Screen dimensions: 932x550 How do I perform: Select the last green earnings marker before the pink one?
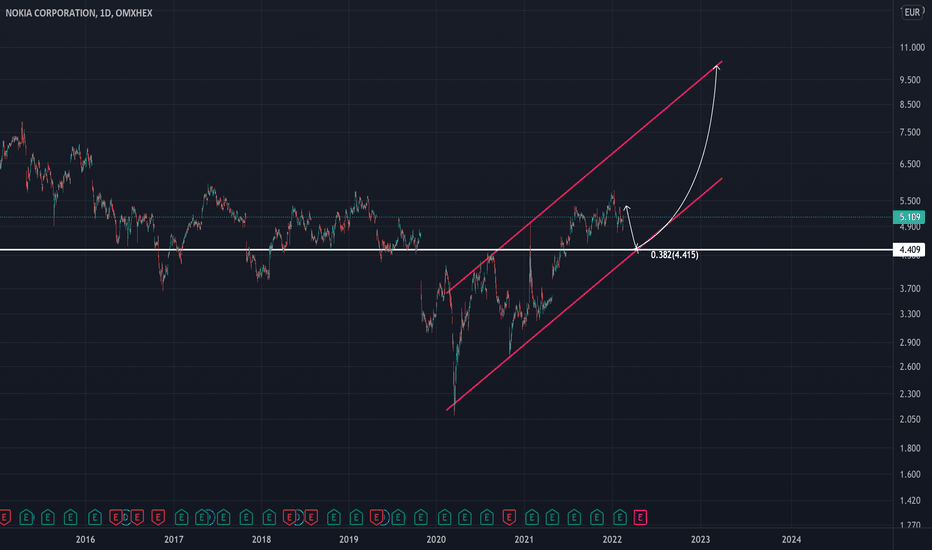click(619, 518)
